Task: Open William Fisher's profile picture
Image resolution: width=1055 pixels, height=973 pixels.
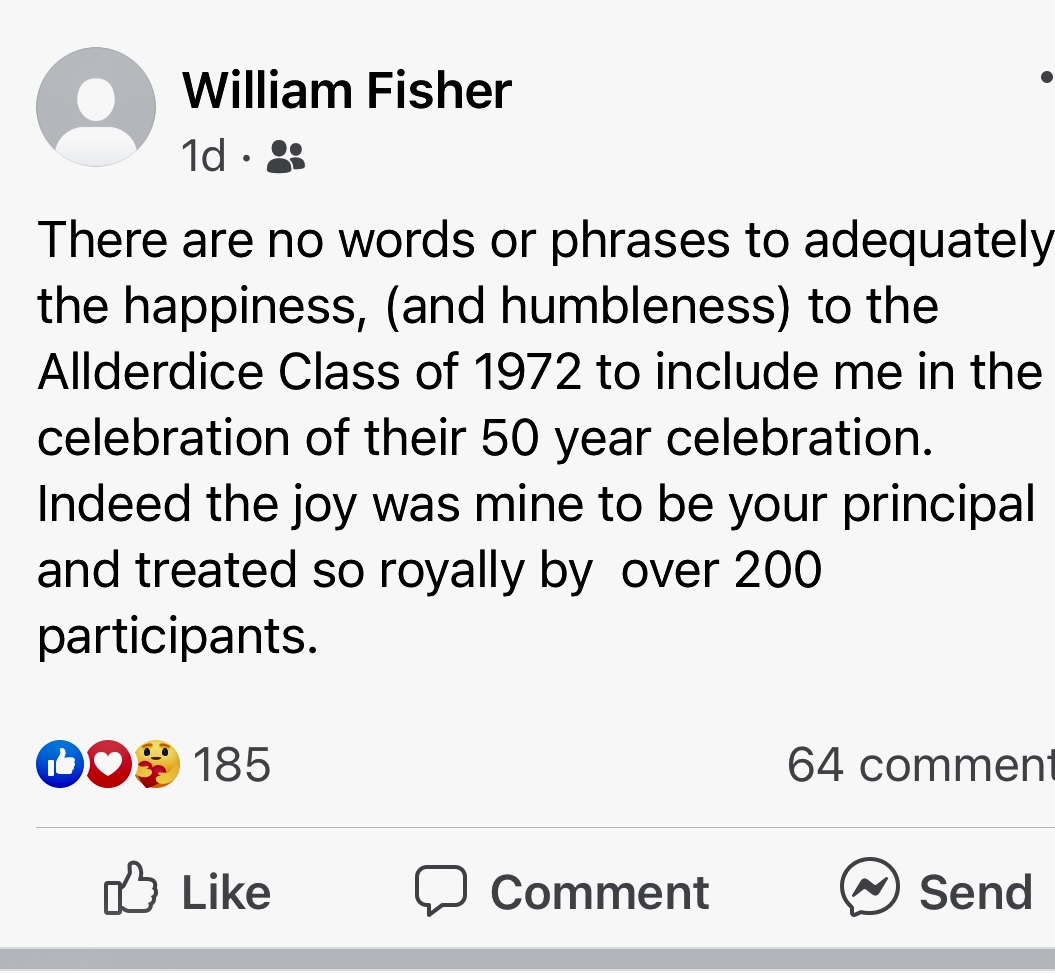Action: [x=96, y=107]
